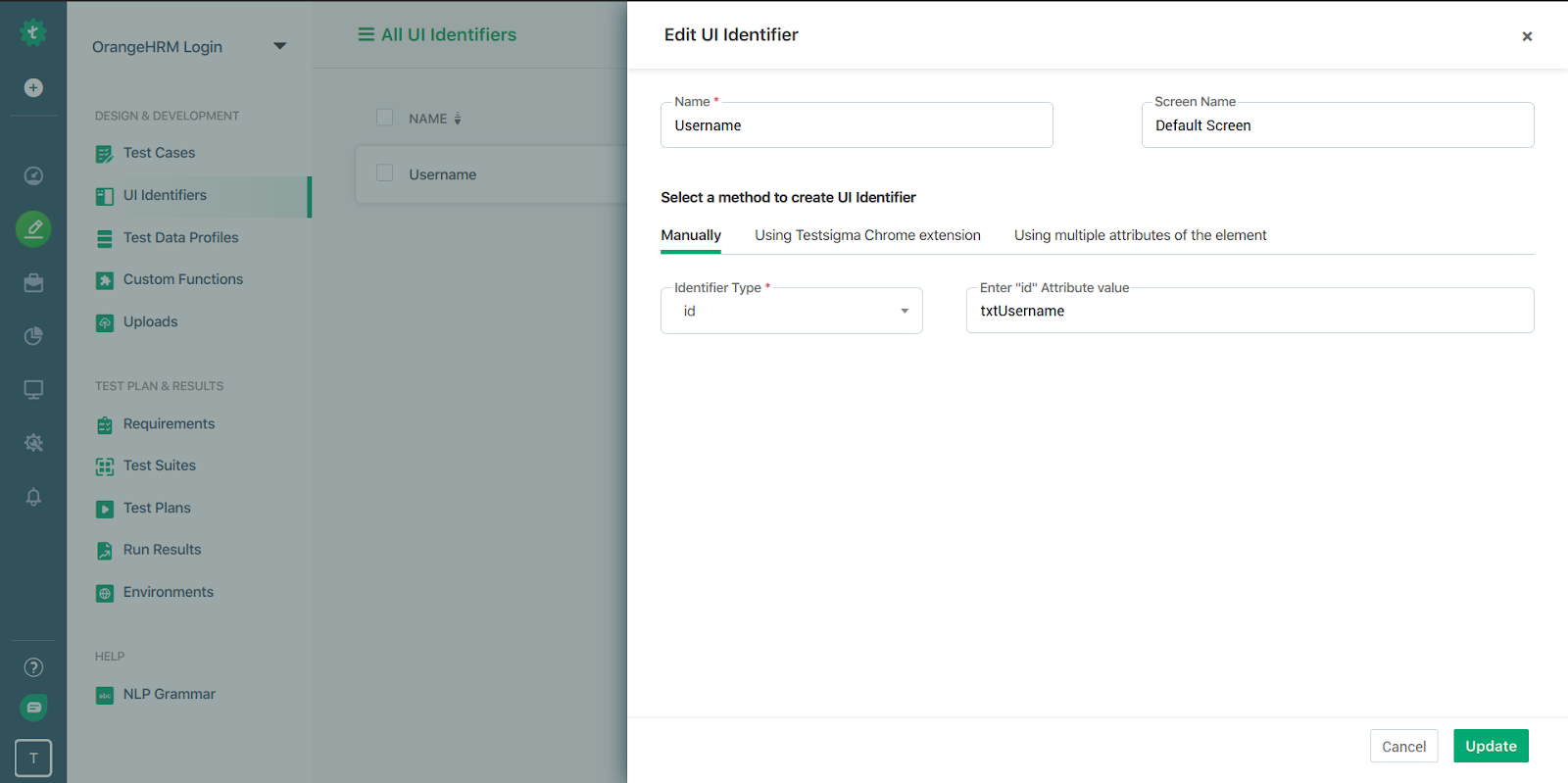Image resolution: width=1568 pixels, height=783 pixels.
Task: Open the Username identifier row link
Action: [x=442, y=174]
